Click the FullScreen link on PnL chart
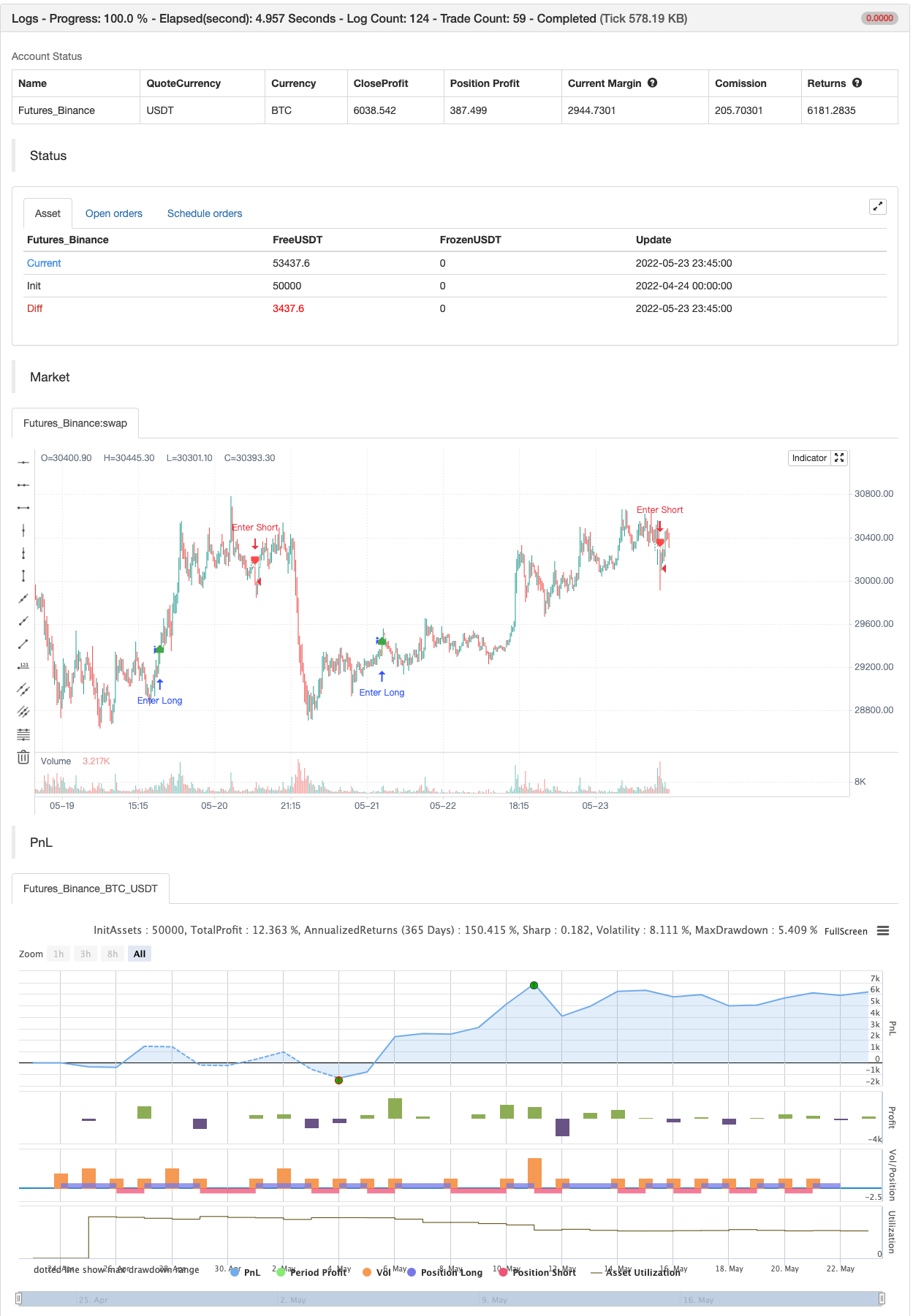913x1316 pixels. [846, 931]
